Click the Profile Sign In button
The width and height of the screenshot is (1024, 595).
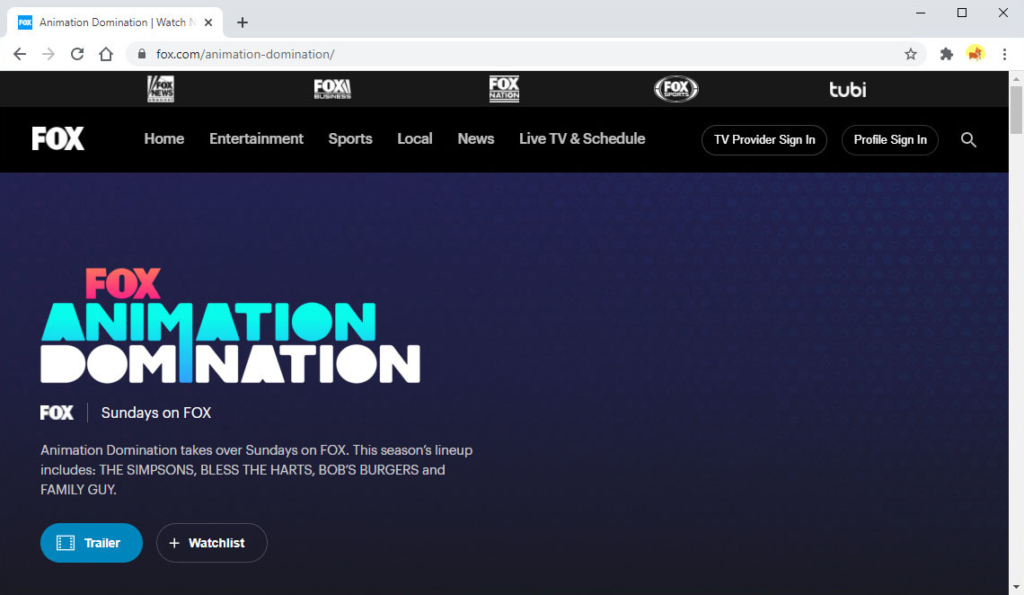(890, 140)
